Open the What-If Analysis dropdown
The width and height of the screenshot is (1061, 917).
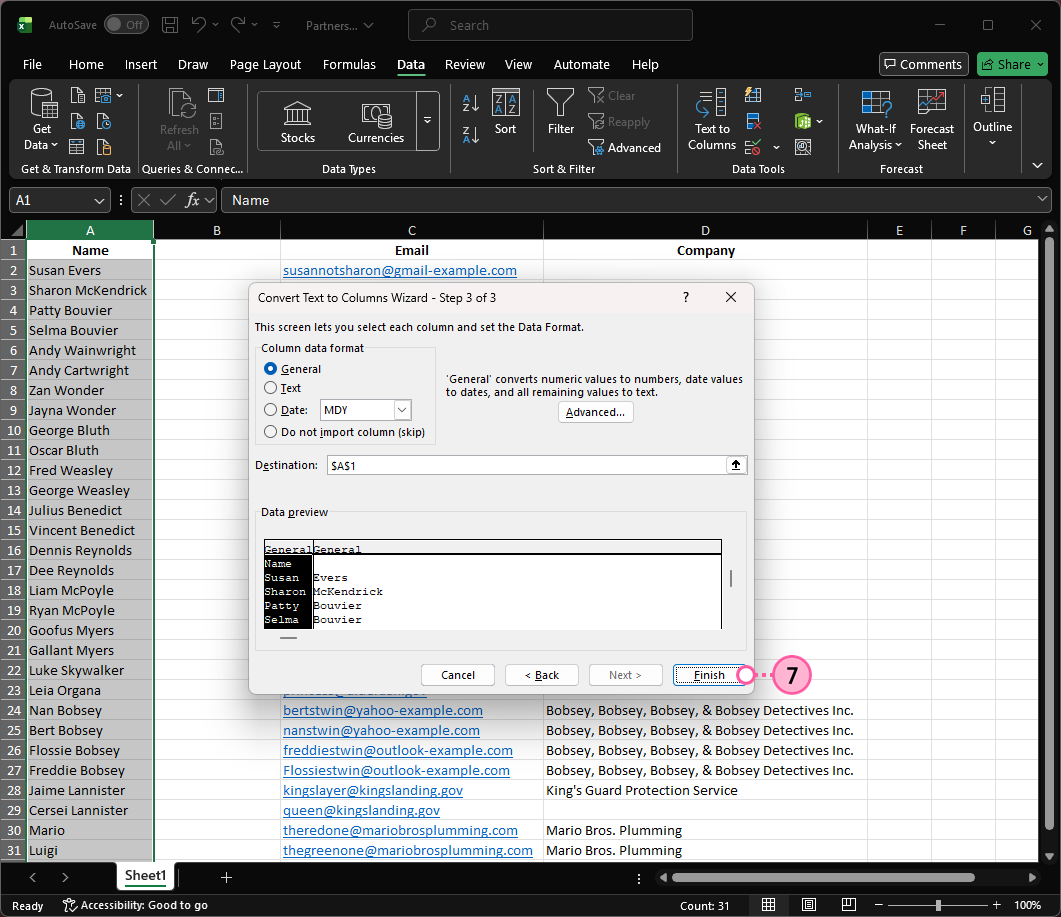(x=874, y=120)
